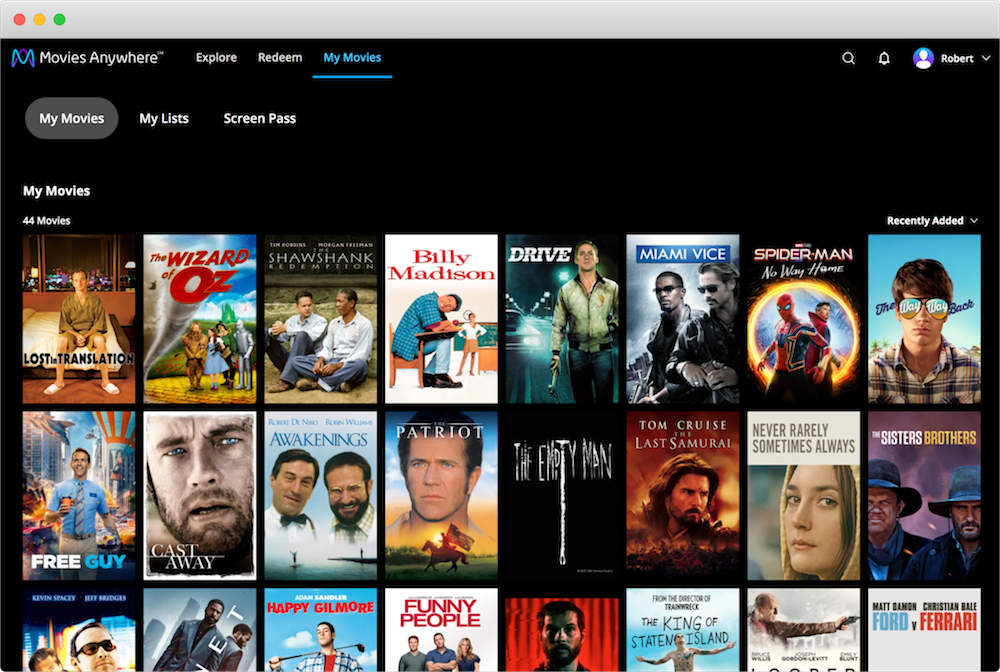Screen dimensions: 1000x672
Task: Open the Ford v Ferrari poster
Action: click(924, 629)
